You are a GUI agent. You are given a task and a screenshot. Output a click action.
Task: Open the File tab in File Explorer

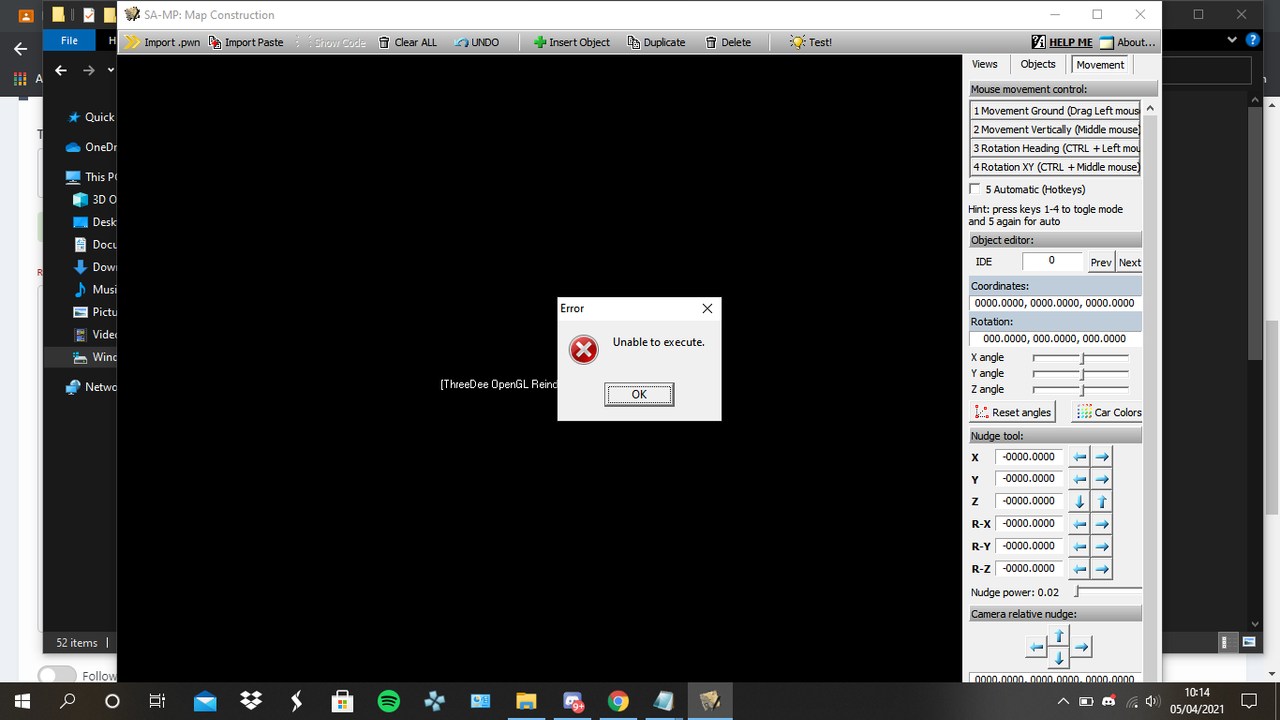[x=69, y=41]
